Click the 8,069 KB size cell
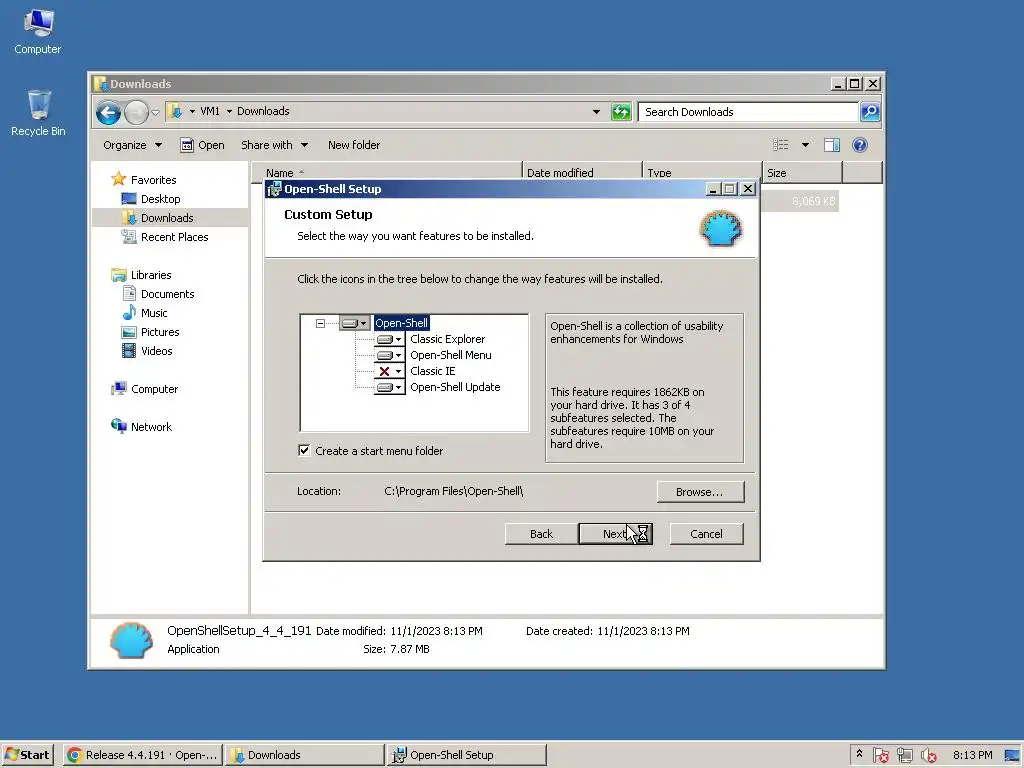 point(813,201)
